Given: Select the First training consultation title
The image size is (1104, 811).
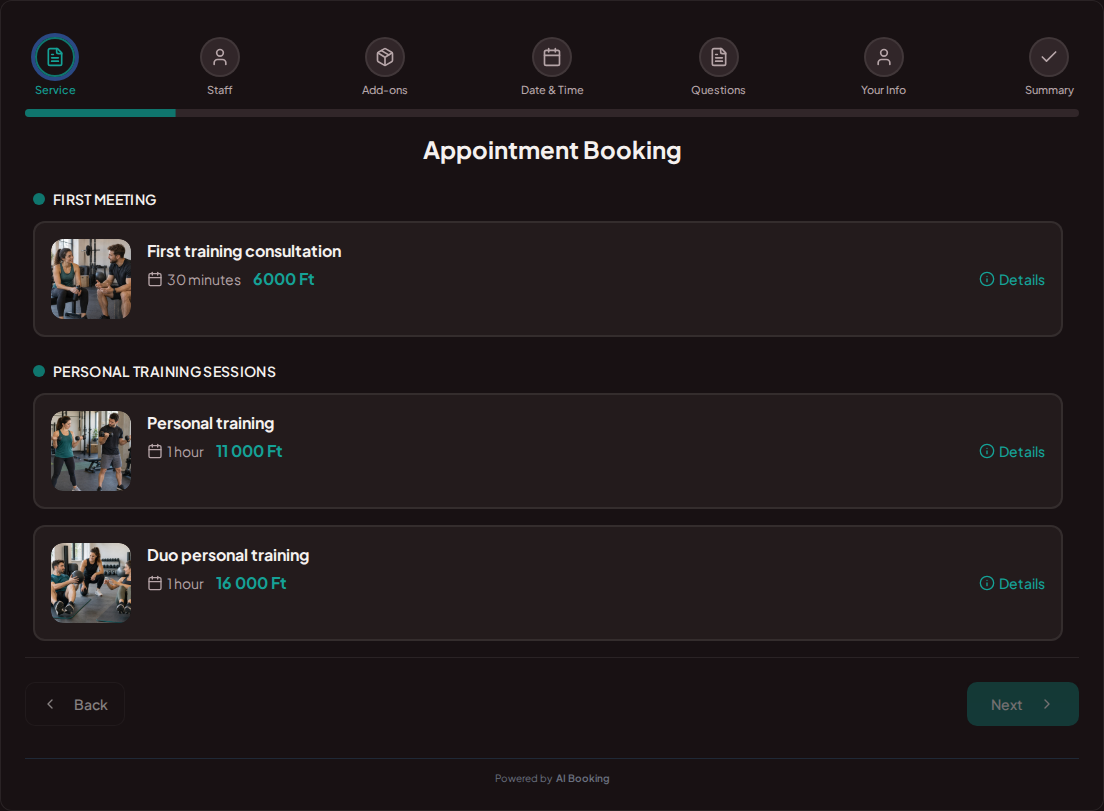Looking at the screenshot, I should pyautogui.click(x=244, y=251).
